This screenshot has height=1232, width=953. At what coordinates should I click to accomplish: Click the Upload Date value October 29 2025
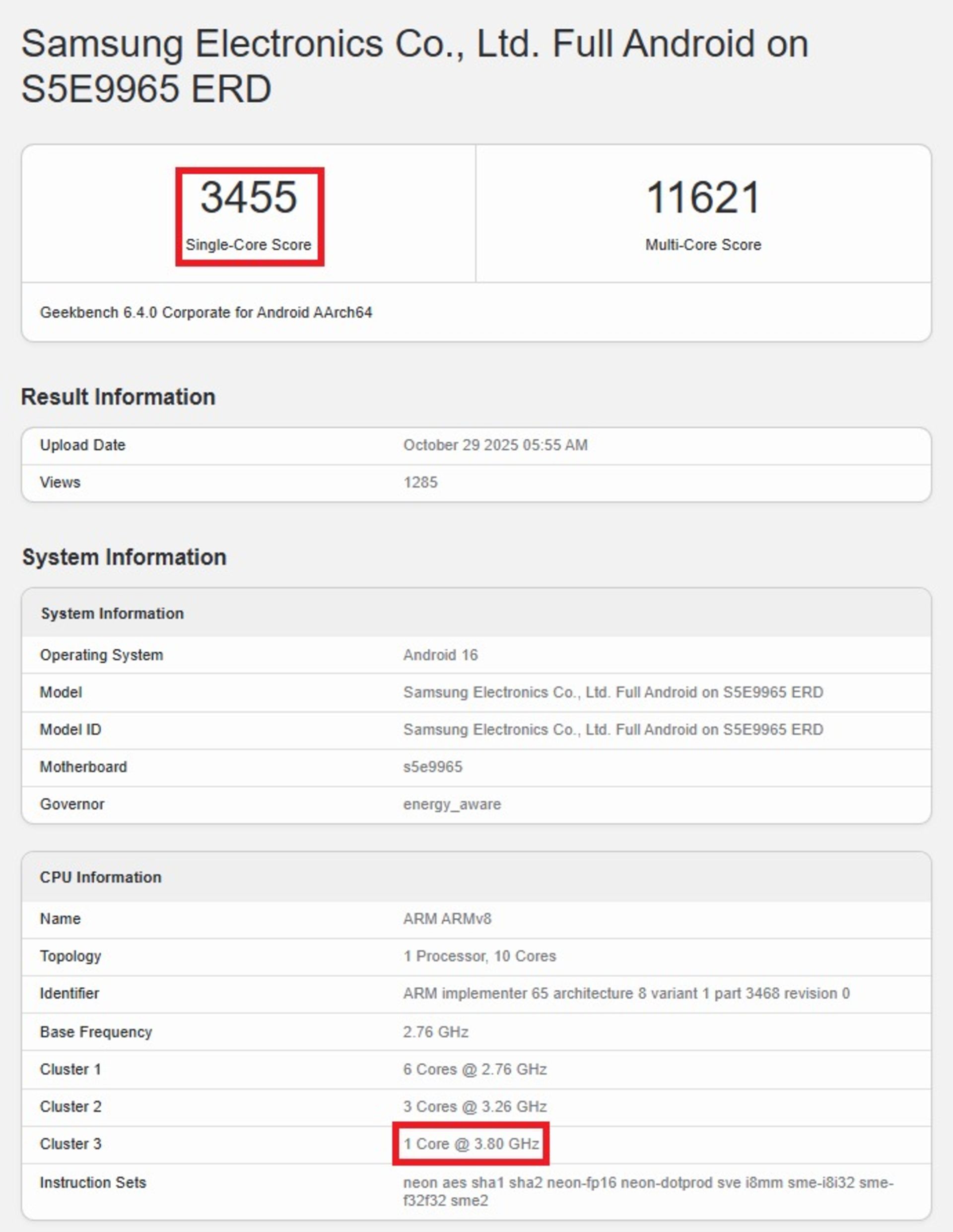coord(495,445)
